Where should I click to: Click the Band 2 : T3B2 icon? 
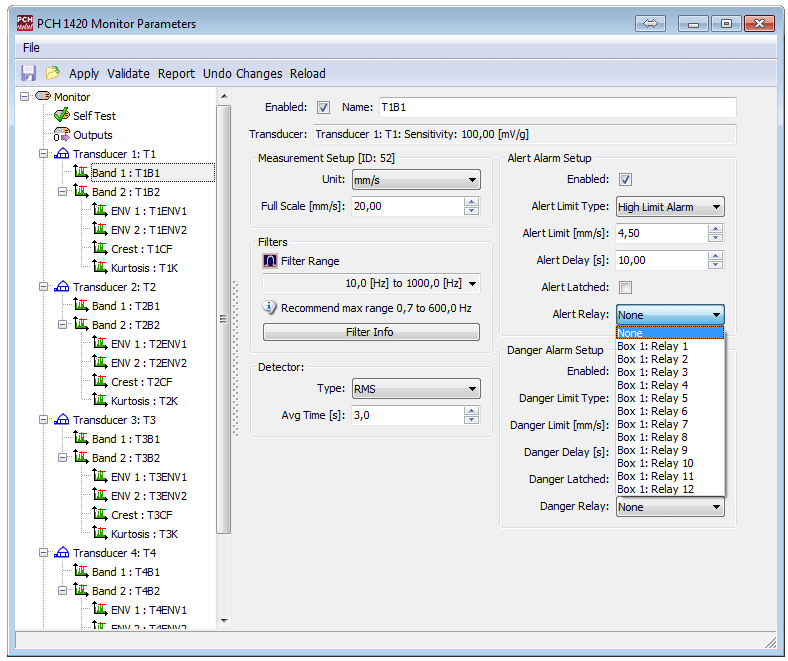(81, 457)
